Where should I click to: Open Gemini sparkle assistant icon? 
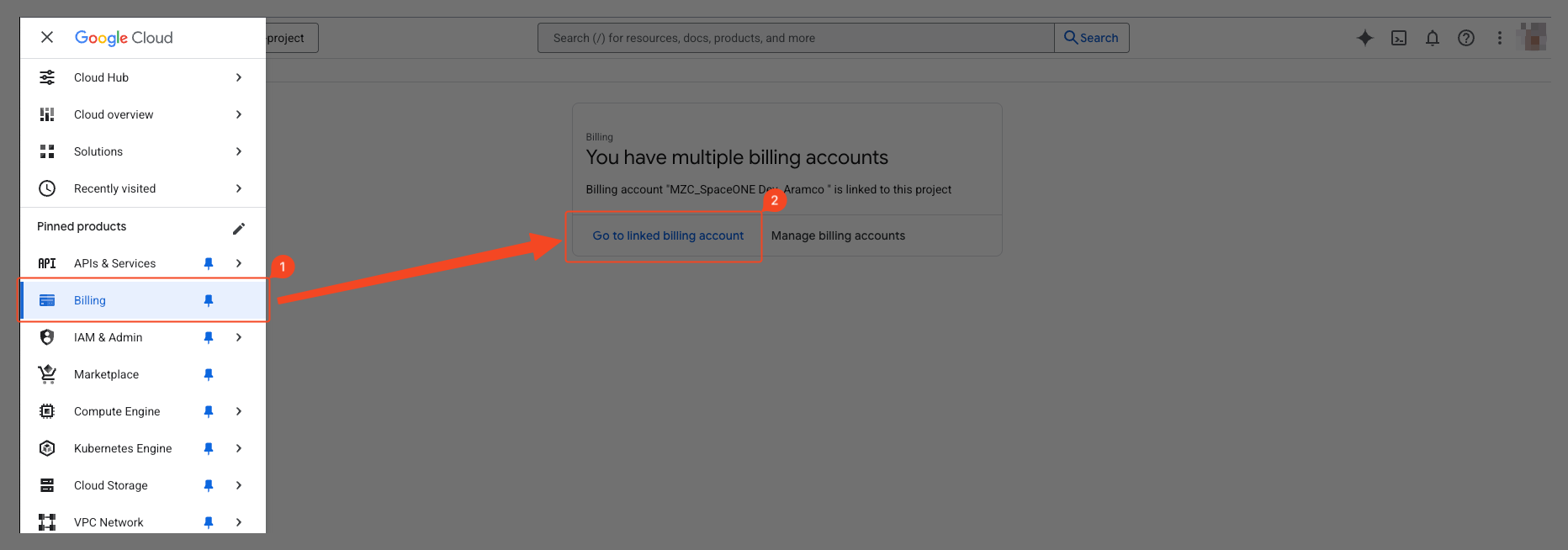point(1365,38)
